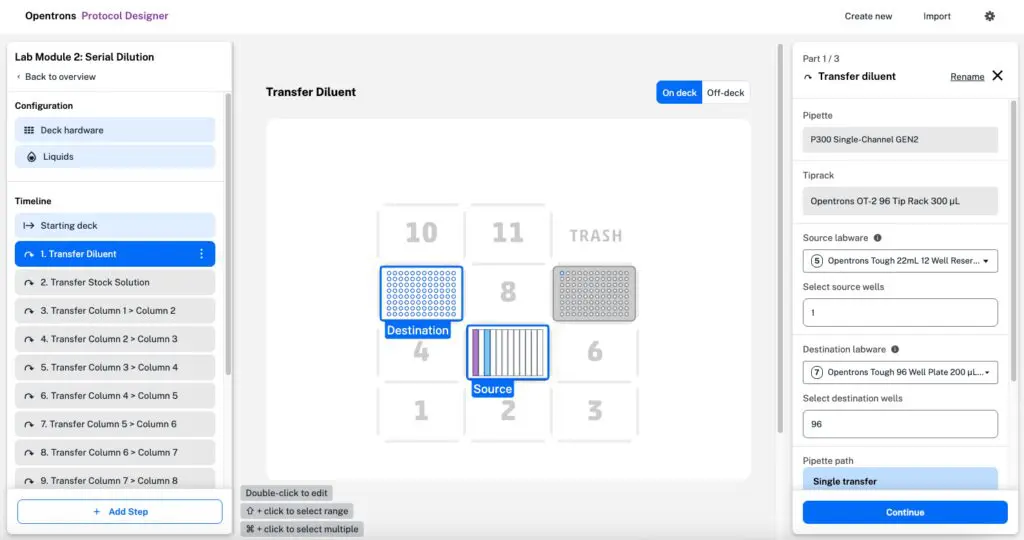
Task: Open settings gear icon in header
Action: tap(989, 16)
